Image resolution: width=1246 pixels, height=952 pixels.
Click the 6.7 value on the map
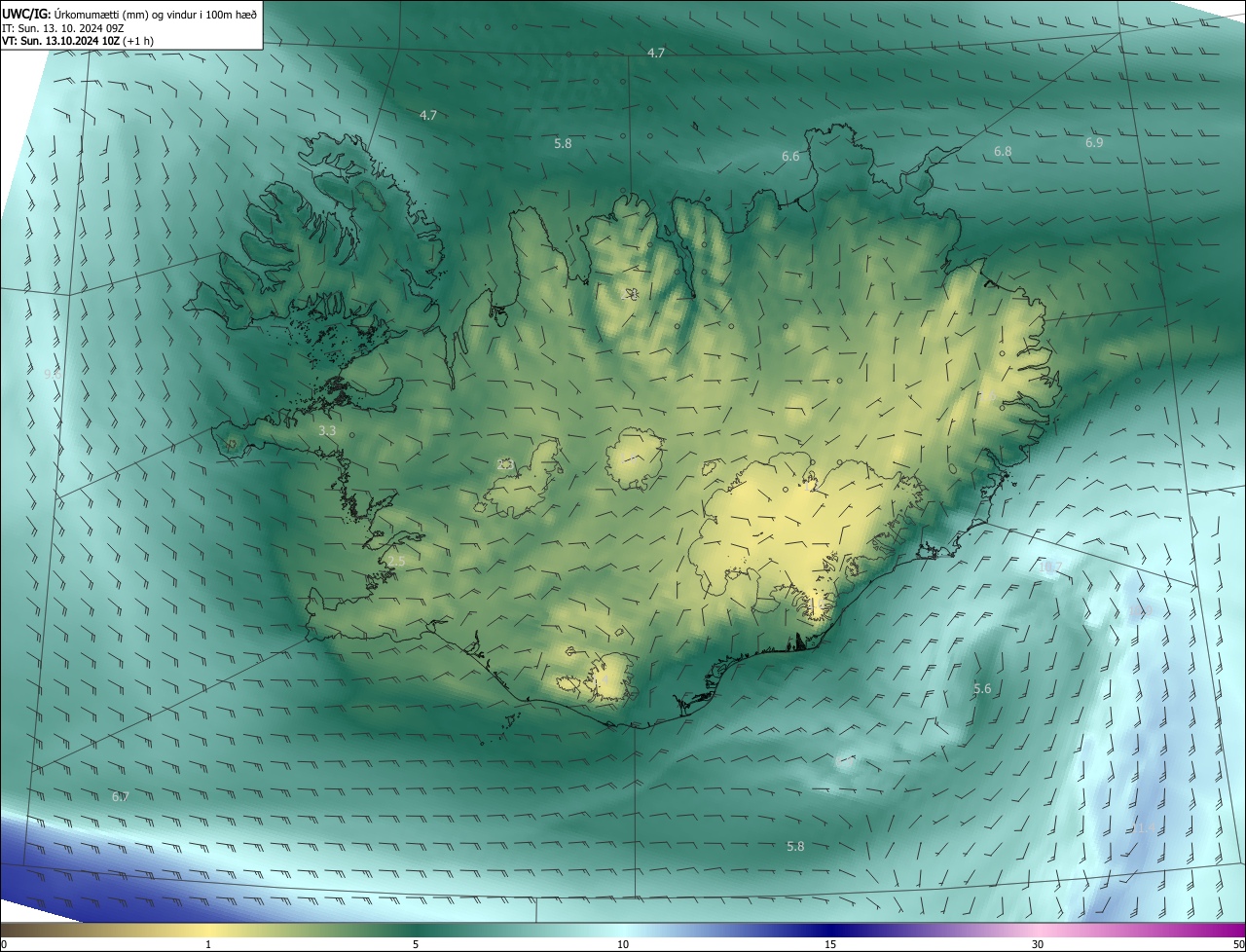point(120,797)
